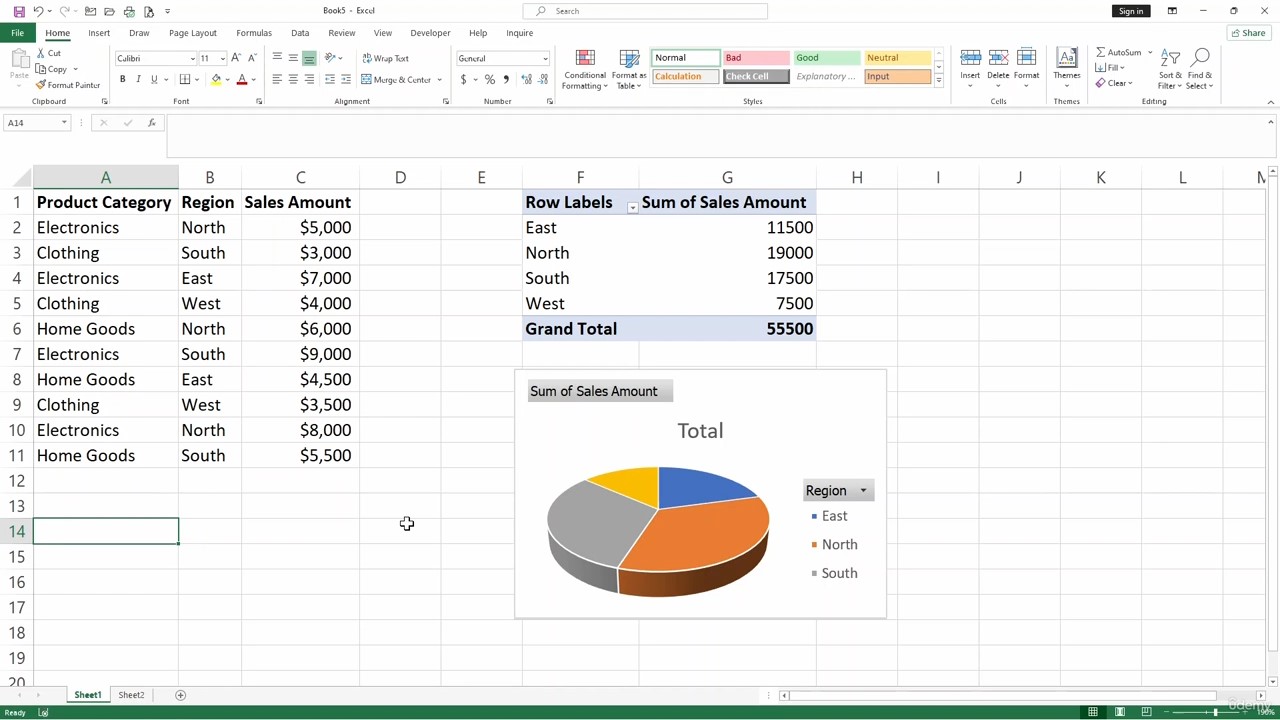Click the AutoSum sigma icon
Screen dimensions: 1280x720
pyautogui.click(x=1101, y=52)
